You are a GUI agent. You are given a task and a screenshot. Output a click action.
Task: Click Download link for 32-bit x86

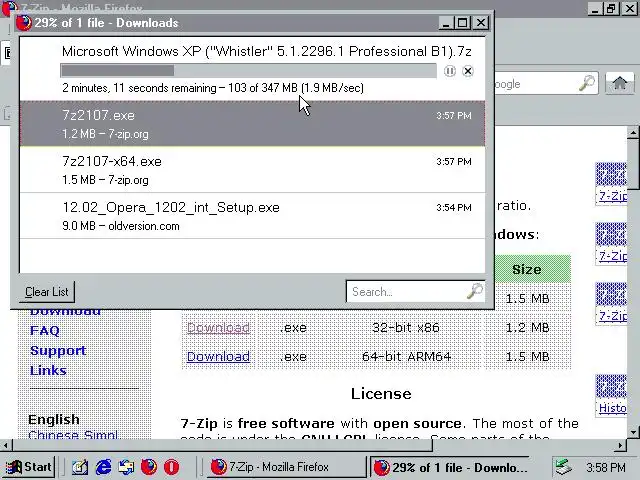coord(218,328)
